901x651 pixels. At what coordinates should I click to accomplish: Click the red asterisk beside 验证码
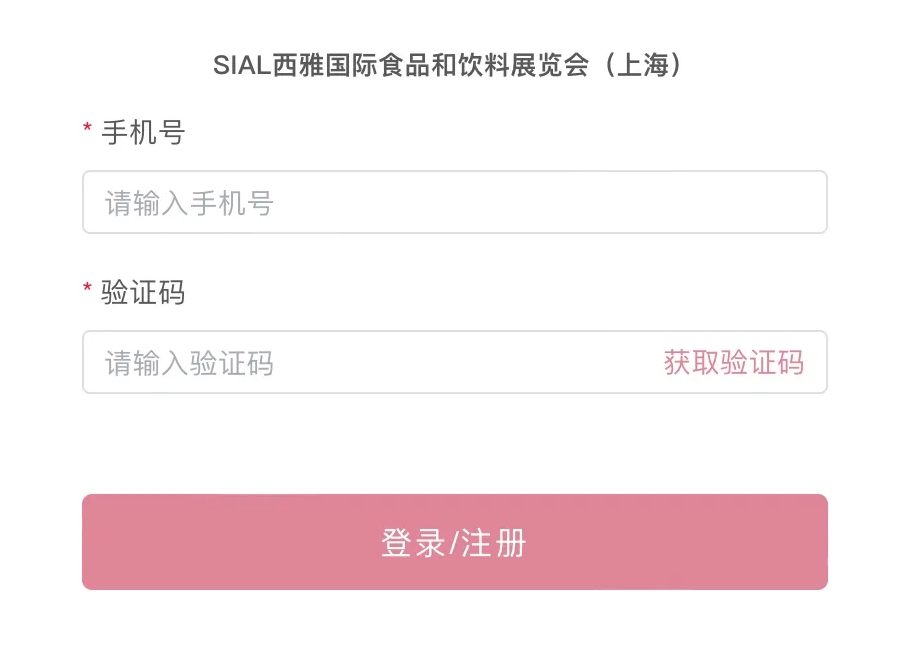coord(88,290)
